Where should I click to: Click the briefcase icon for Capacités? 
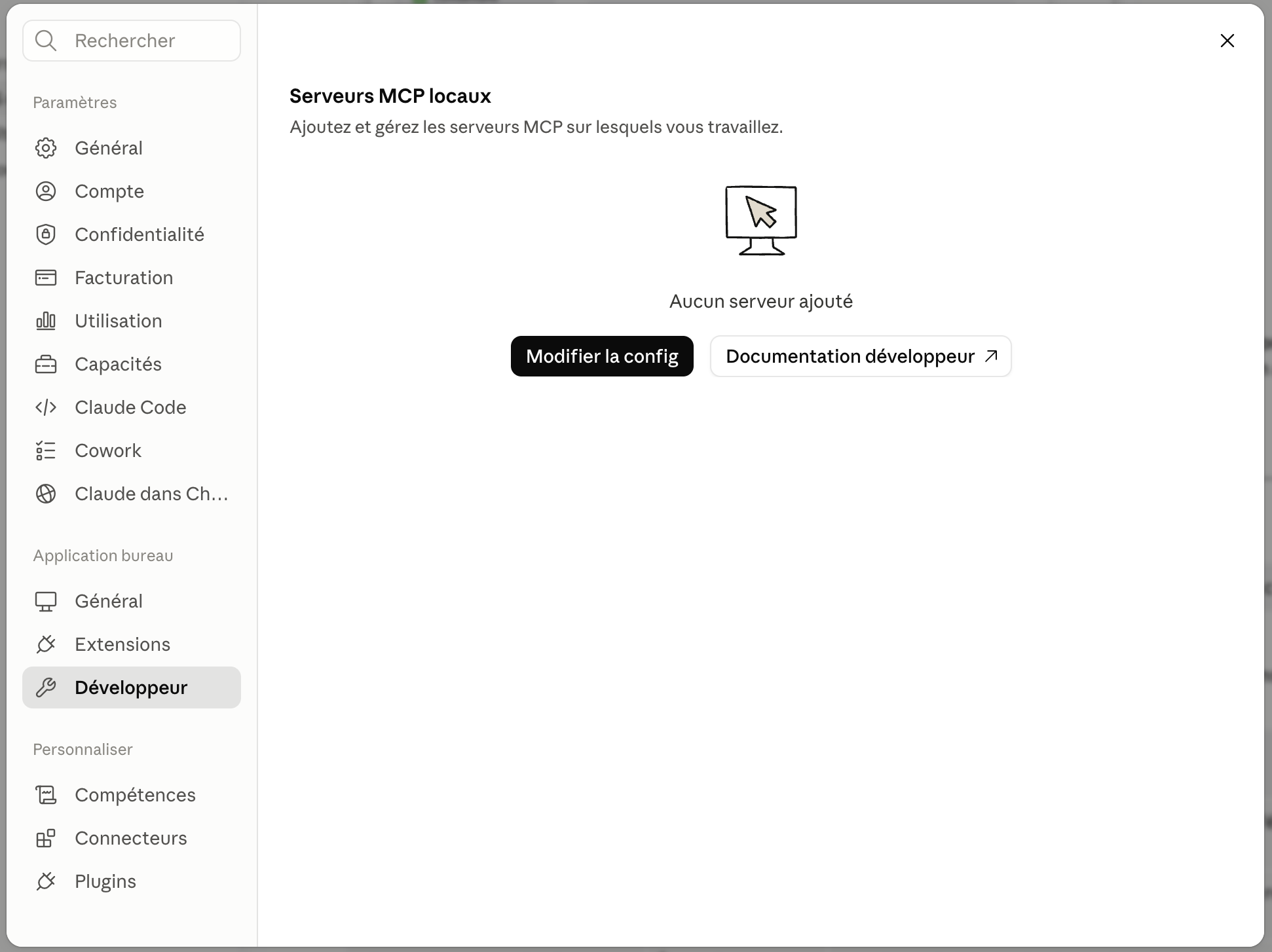tap(46, 364)
